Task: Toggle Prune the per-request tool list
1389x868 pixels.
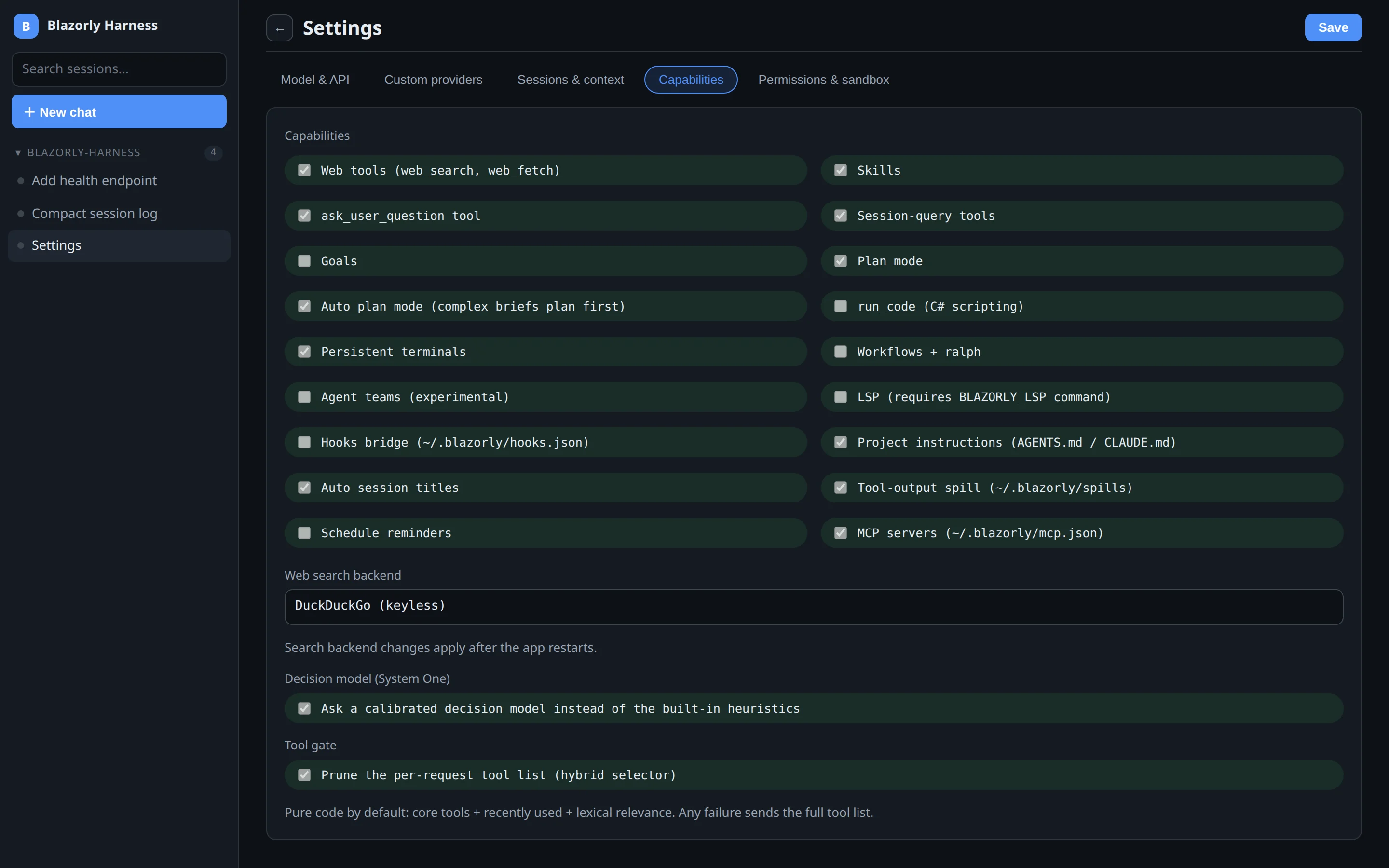Action: (x=304, y=775)
